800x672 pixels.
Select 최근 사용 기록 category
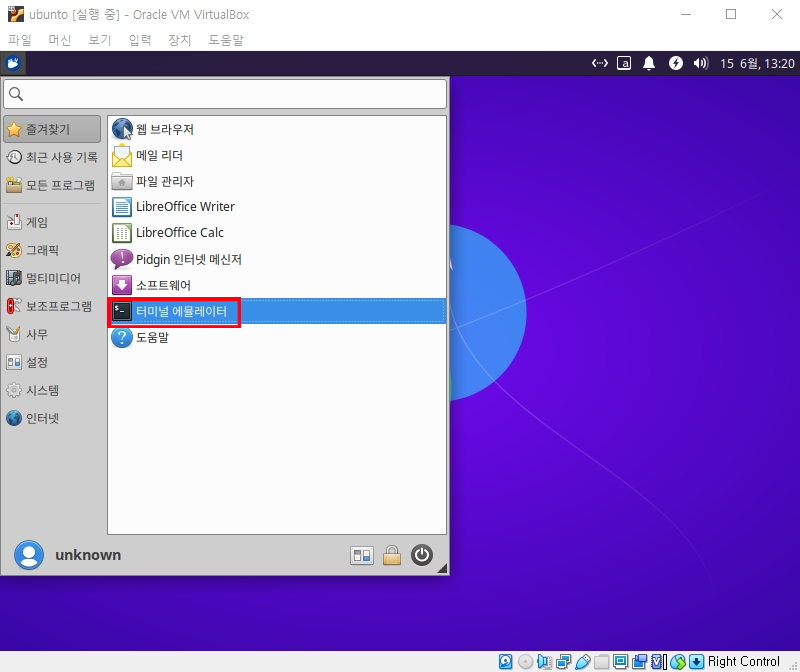click(52, 157)
